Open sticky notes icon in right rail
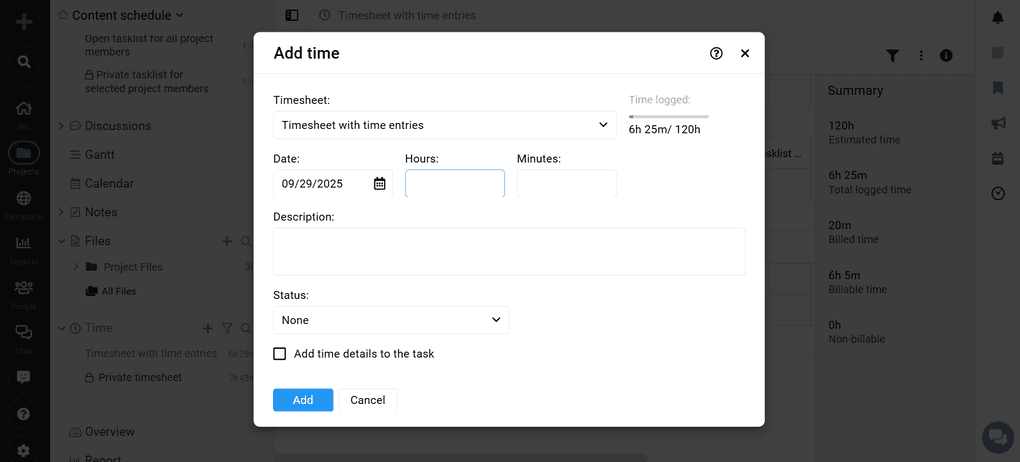The height and width of the screenshot is (462, 1020). 998,53
